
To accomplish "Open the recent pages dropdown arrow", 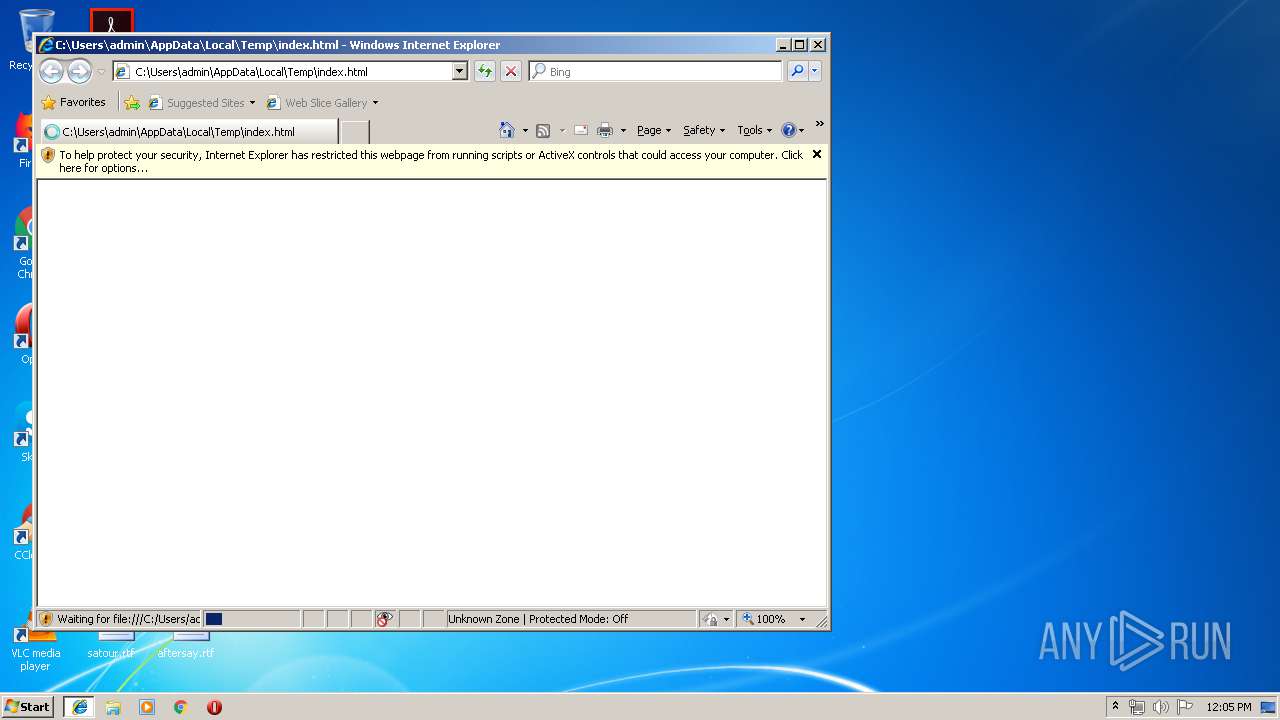I will click(x=101, y=72).
